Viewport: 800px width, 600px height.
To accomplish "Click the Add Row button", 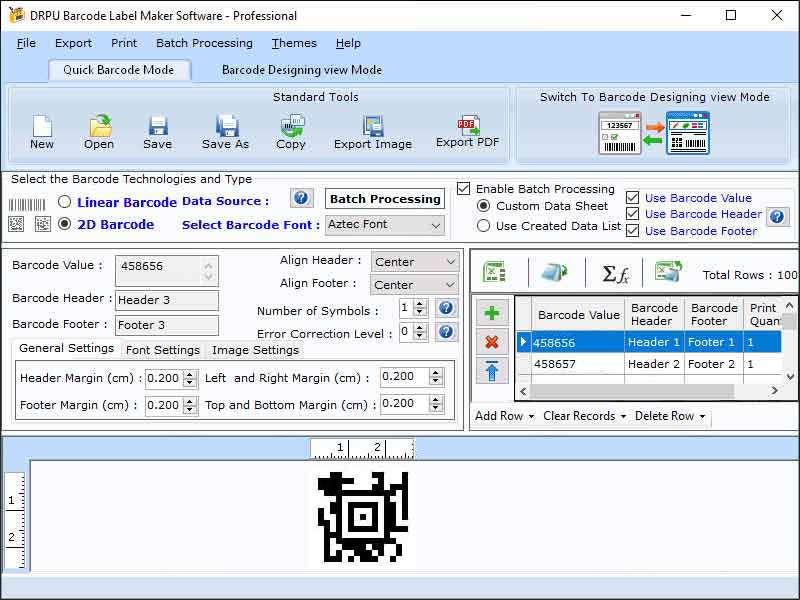I will 500,416.
